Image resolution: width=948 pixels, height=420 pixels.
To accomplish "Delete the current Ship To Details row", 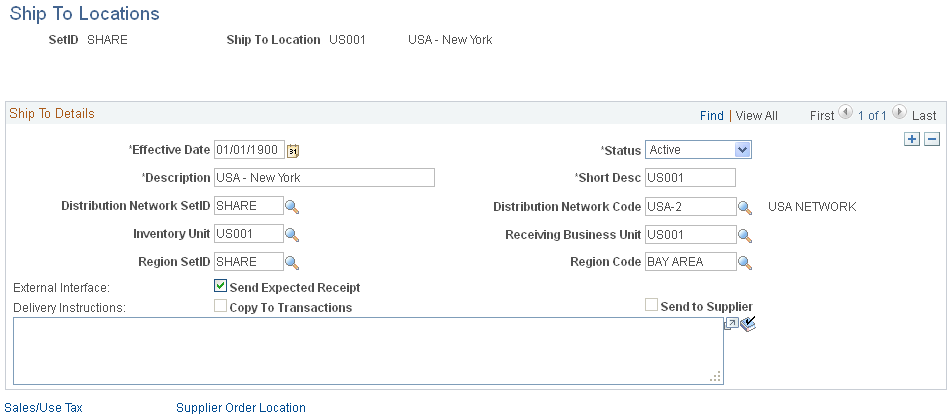I will (932, 140).
